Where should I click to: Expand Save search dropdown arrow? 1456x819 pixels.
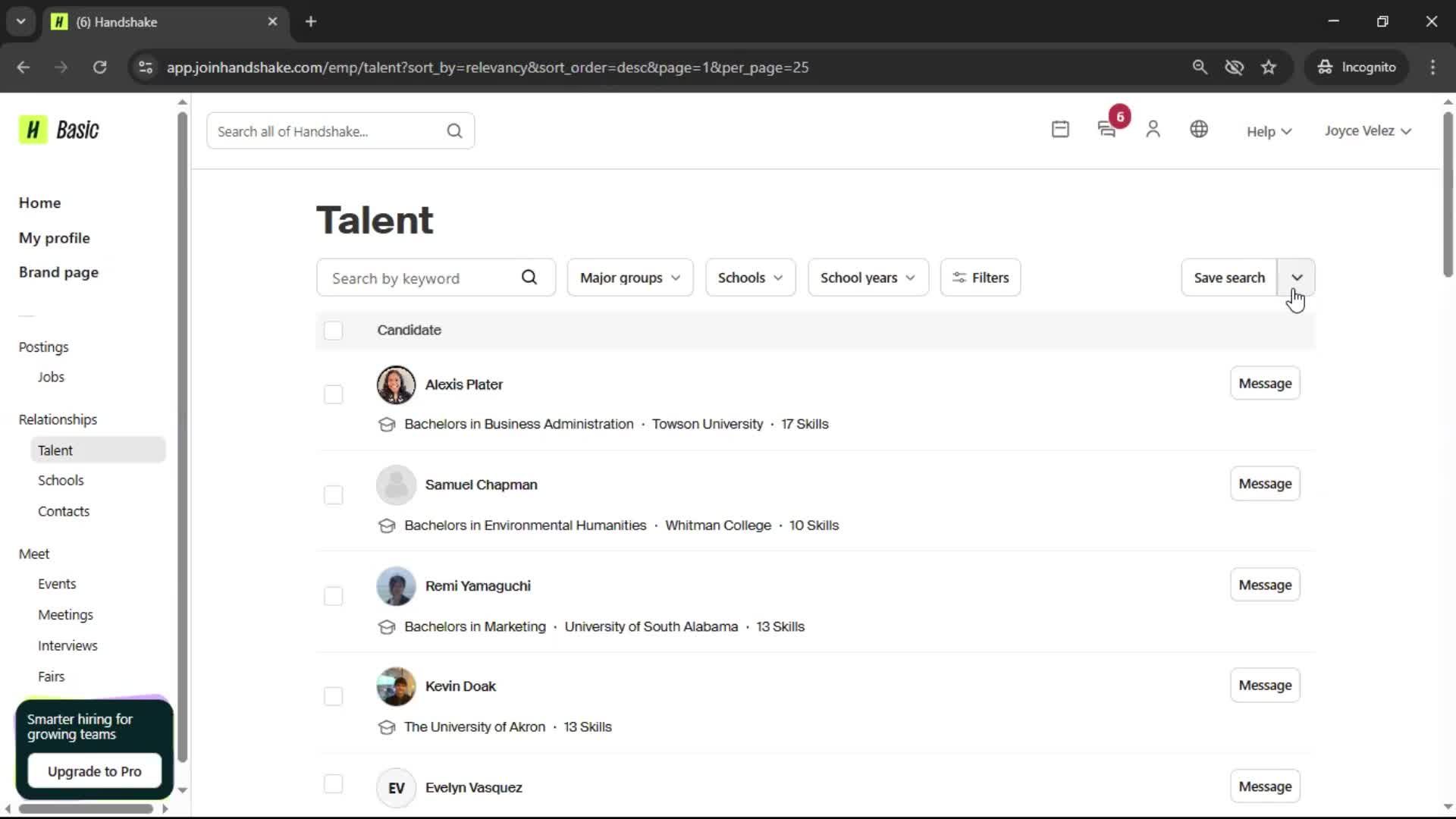click(x=1297, y=278)
